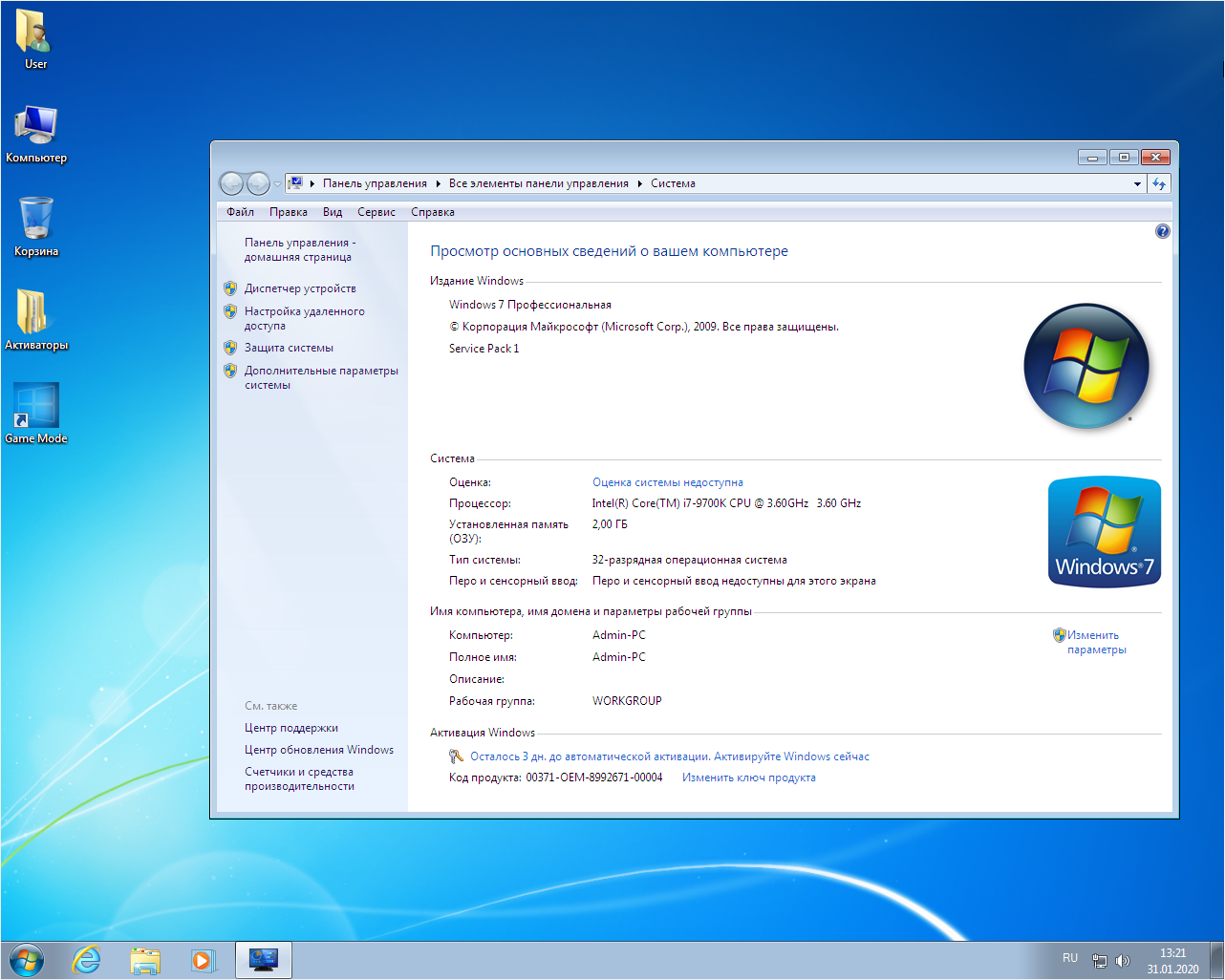Screen dimensions: 1225x980
Task: Open the Правка menu
Action: [289, 212]
